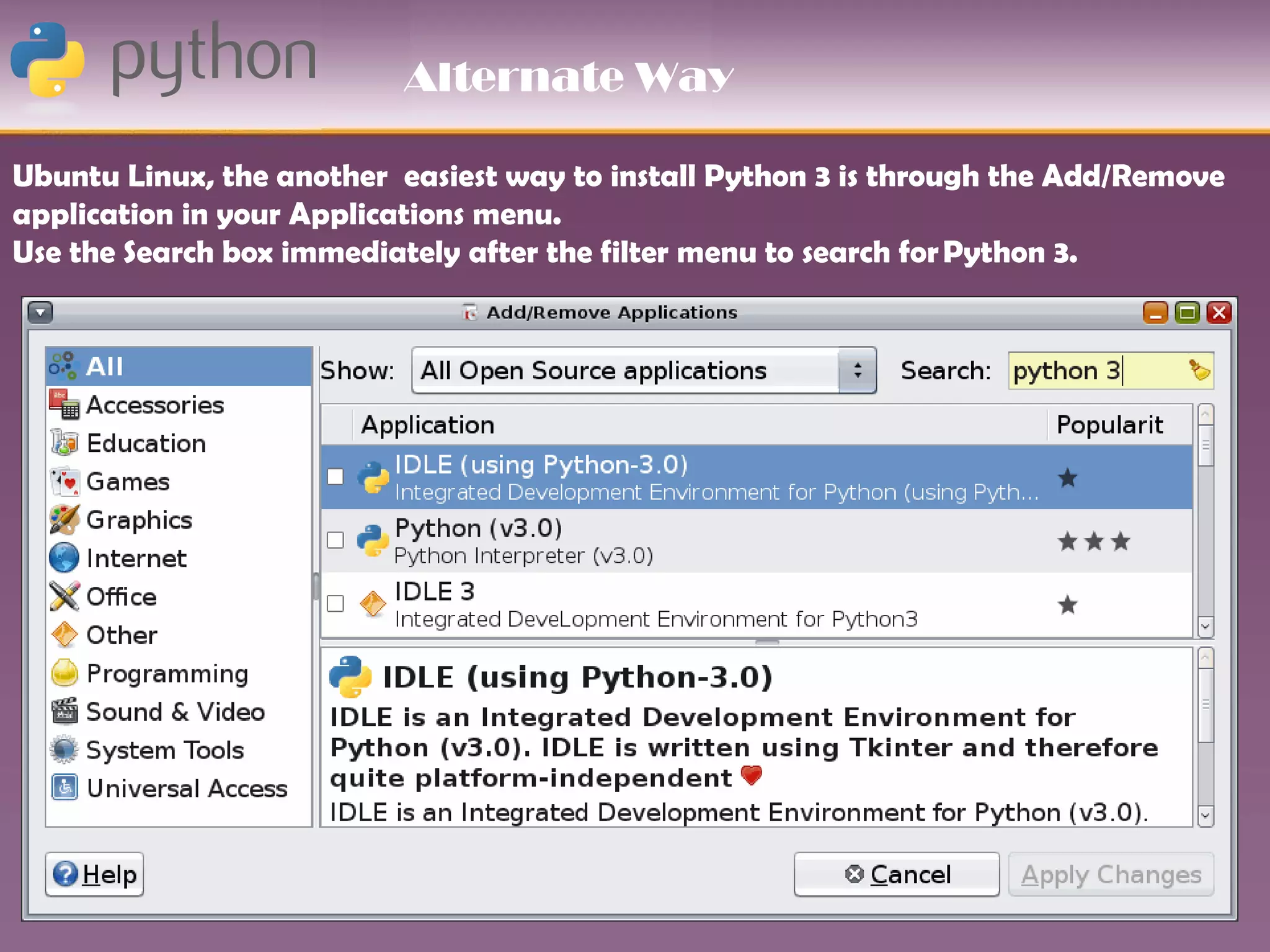Select the System Tools category label

click(166, 751)
